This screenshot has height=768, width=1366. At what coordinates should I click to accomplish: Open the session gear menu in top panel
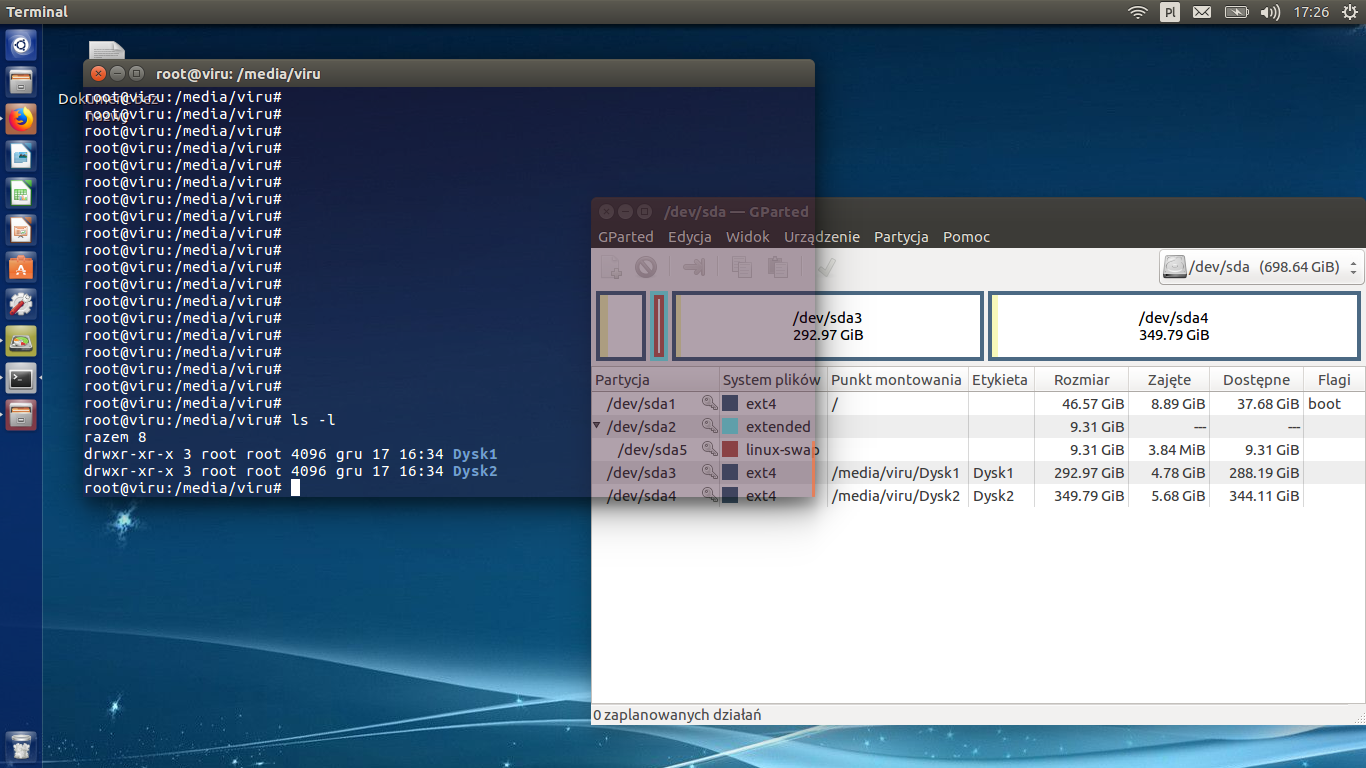(x=1349, y=12)
